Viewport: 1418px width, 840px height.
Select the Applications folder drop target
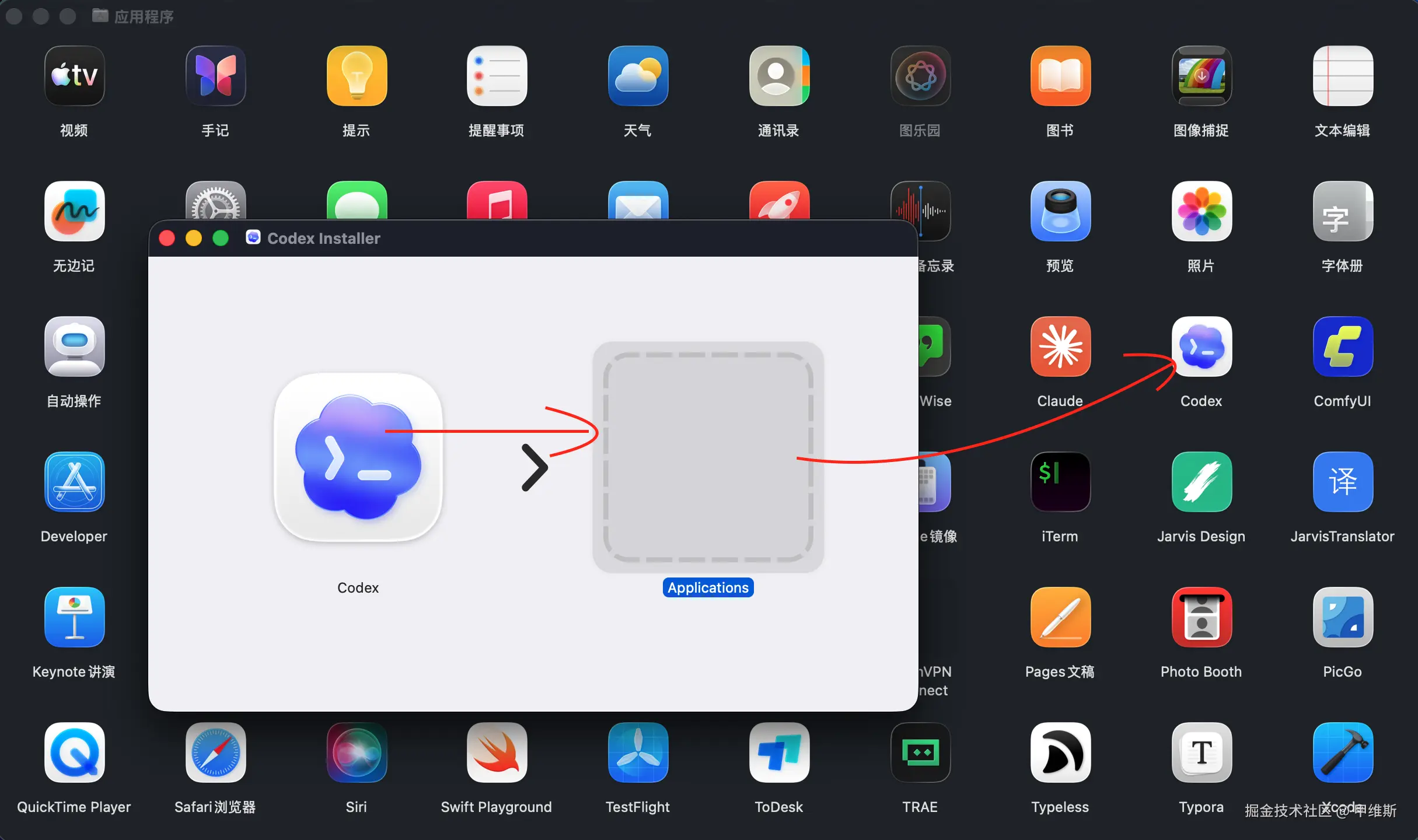tap(708, 457)
